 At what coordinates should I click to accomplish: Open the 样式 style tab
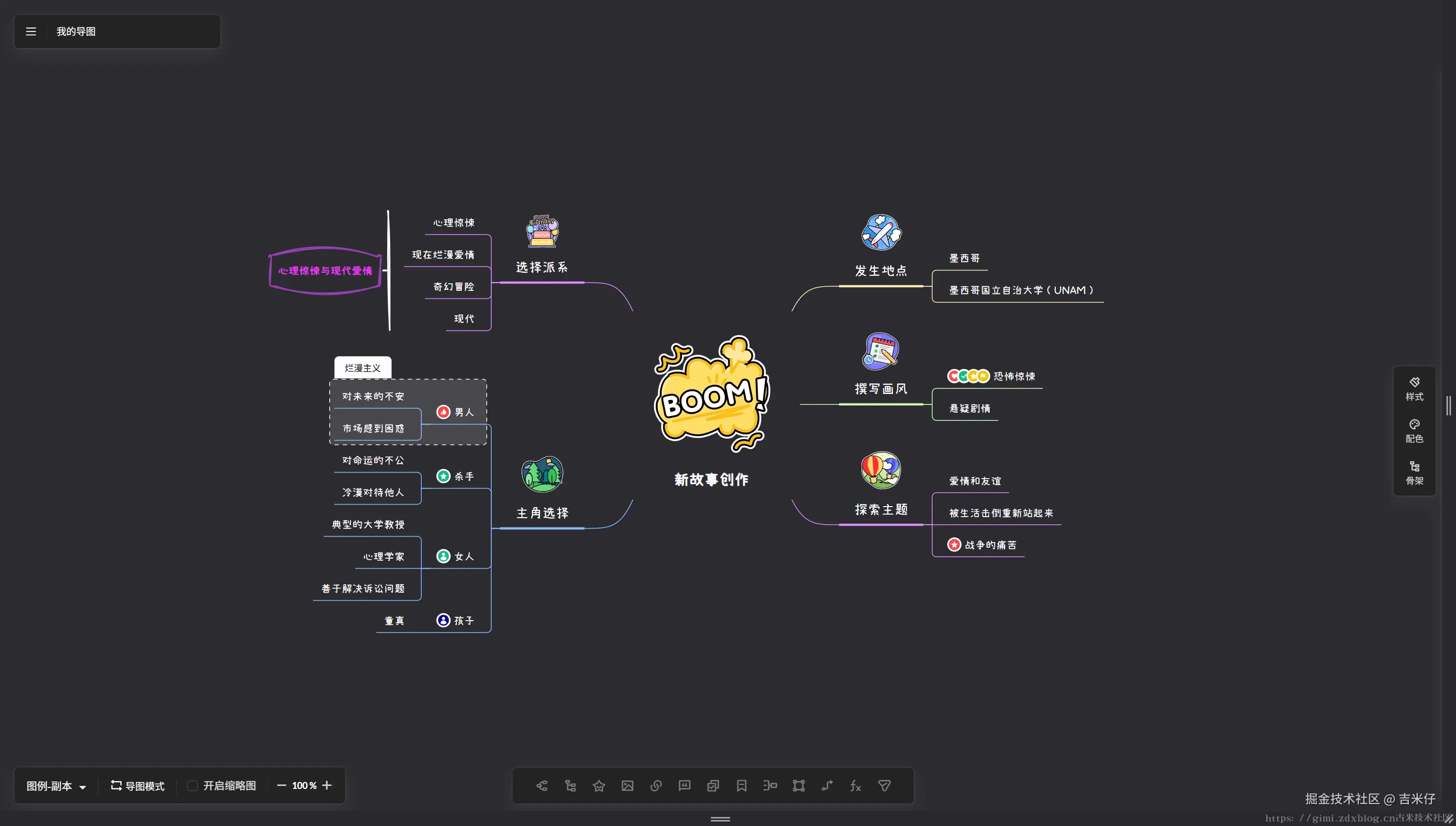coord(1414,388)
